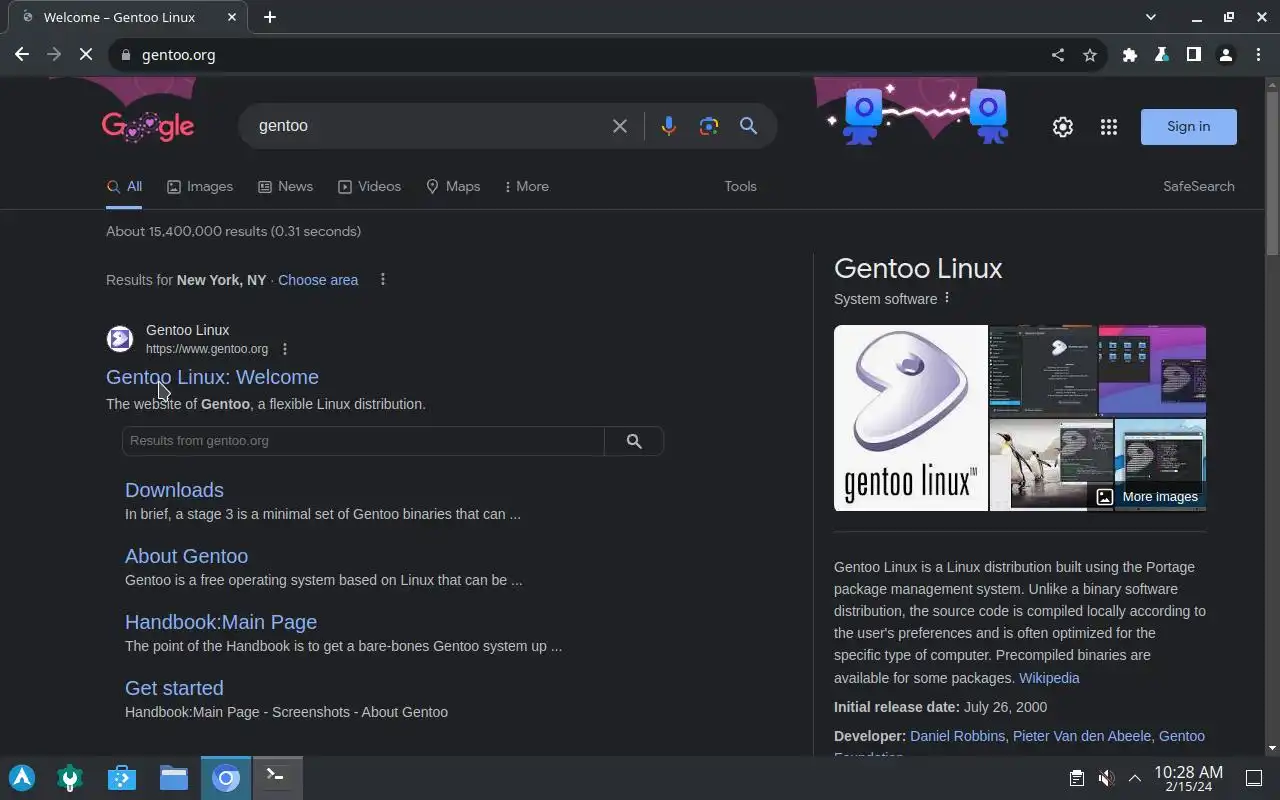Open search Tools options

click(x=740, y=187)
